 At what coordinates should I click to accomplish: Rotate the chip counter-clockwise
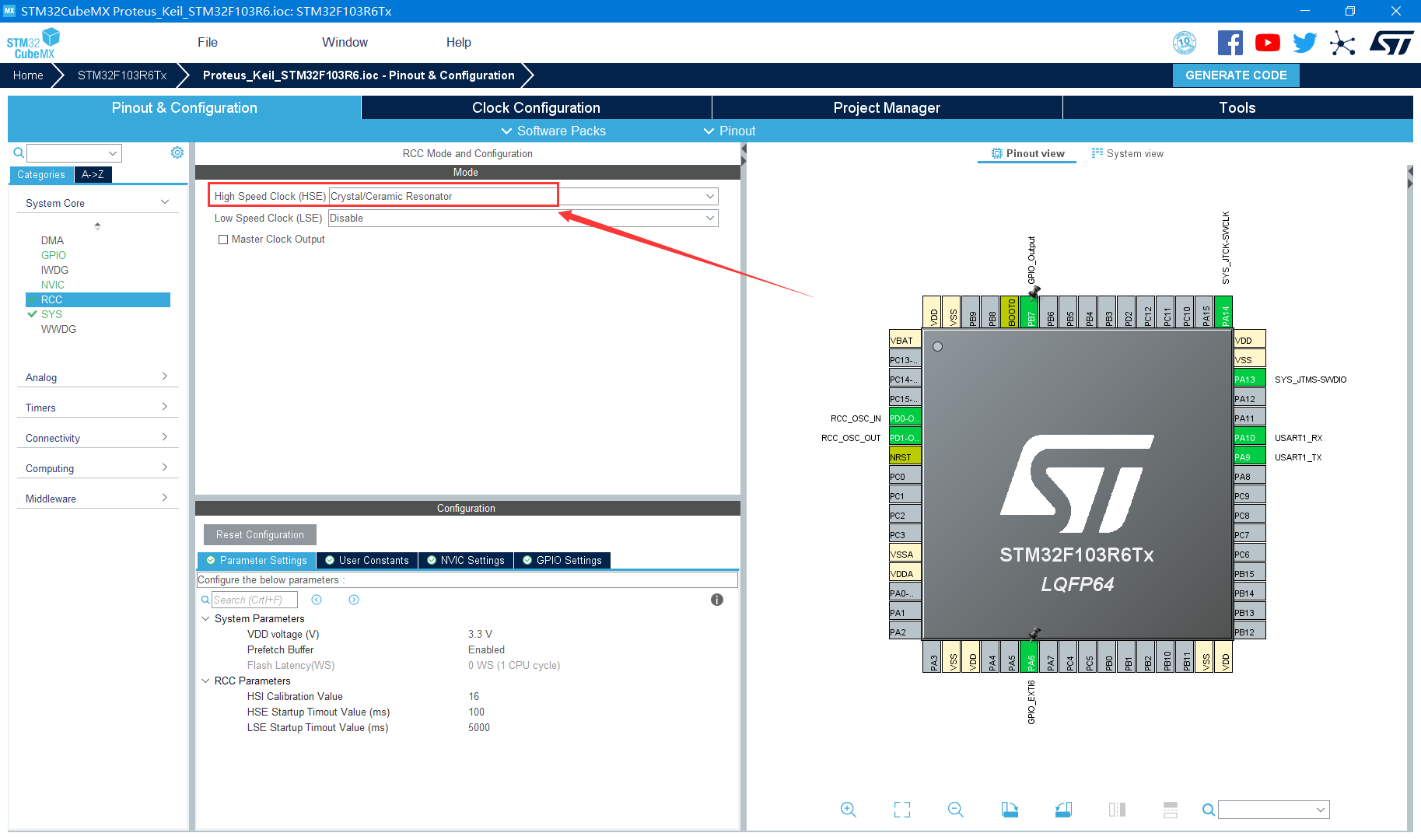[x=1063, y=809]
